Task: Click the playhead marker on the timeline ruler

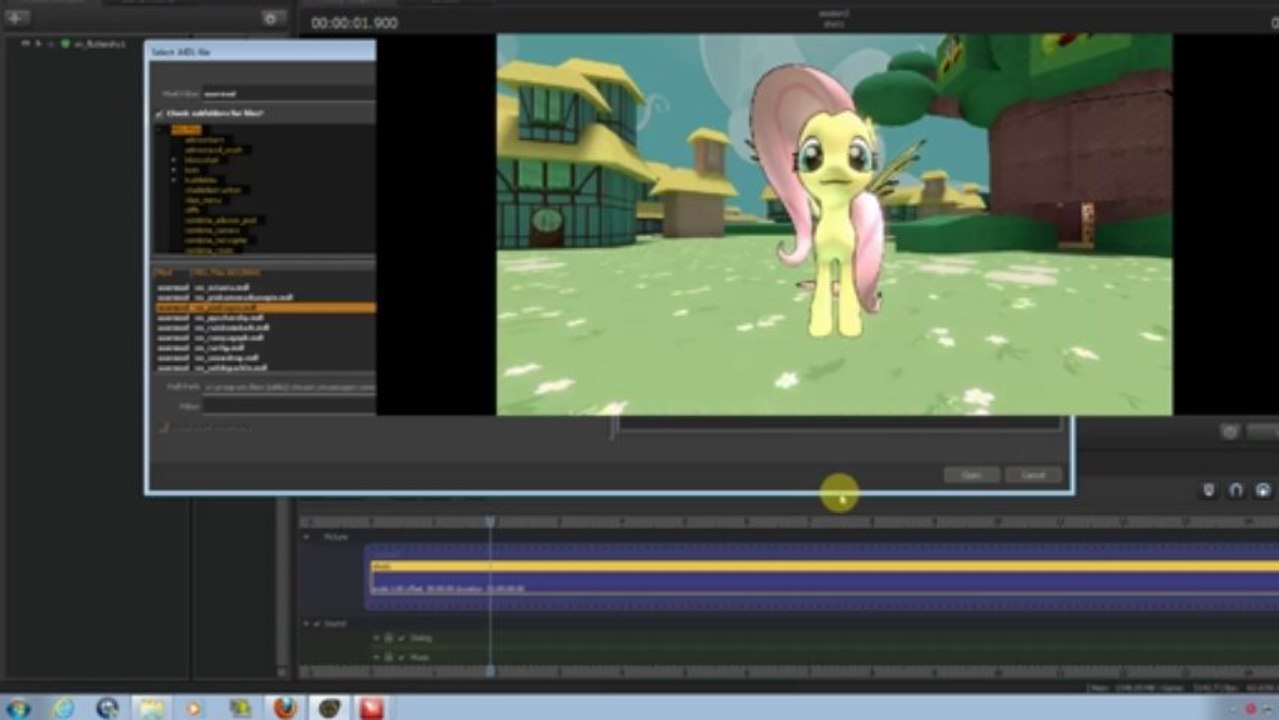Action: pos(490,522)
